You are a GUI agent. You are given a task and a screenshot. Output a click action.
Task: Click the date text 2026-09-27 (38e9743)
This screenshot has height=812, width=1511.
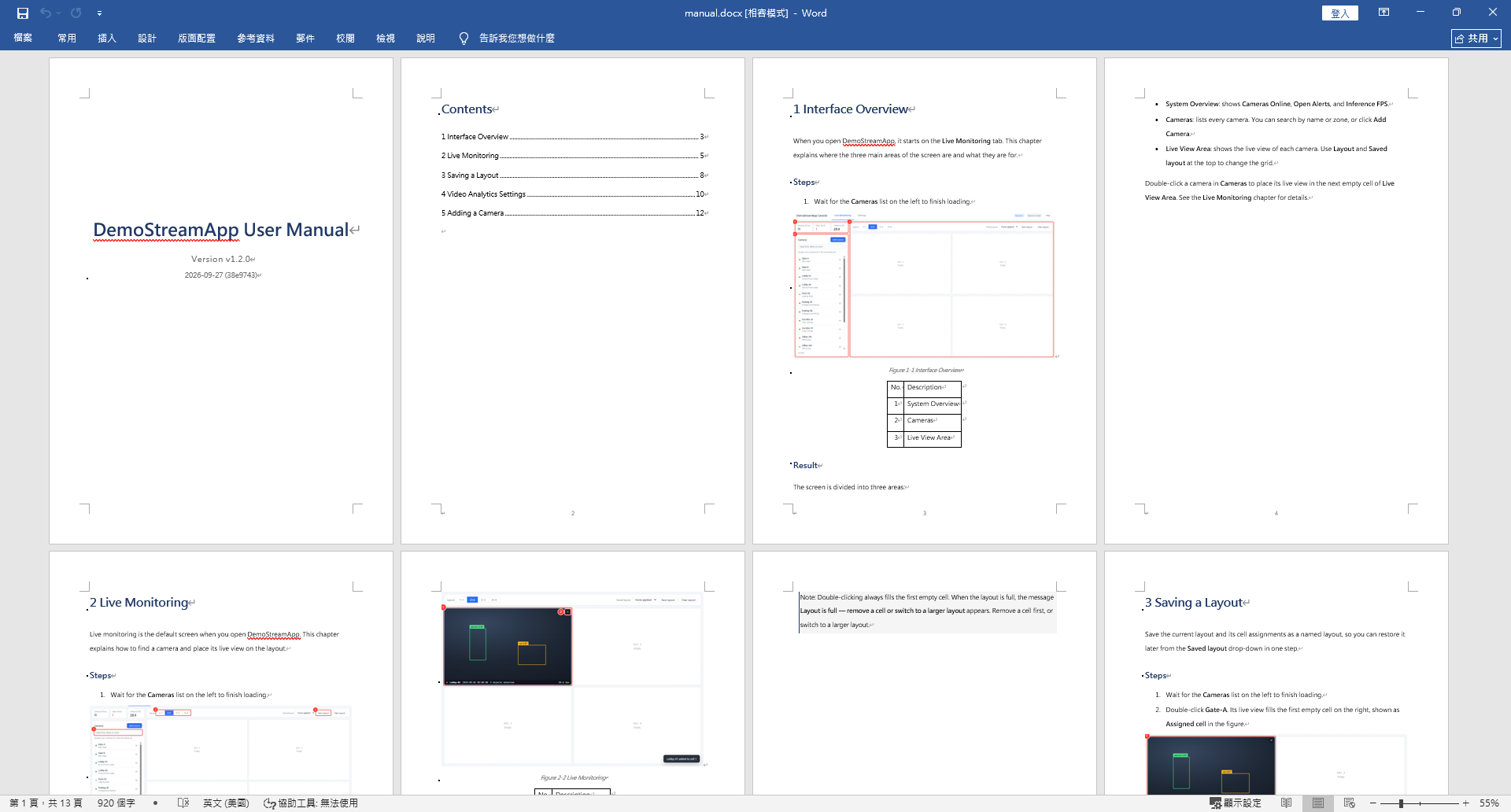pyautogui.click(x=221, y=275)
